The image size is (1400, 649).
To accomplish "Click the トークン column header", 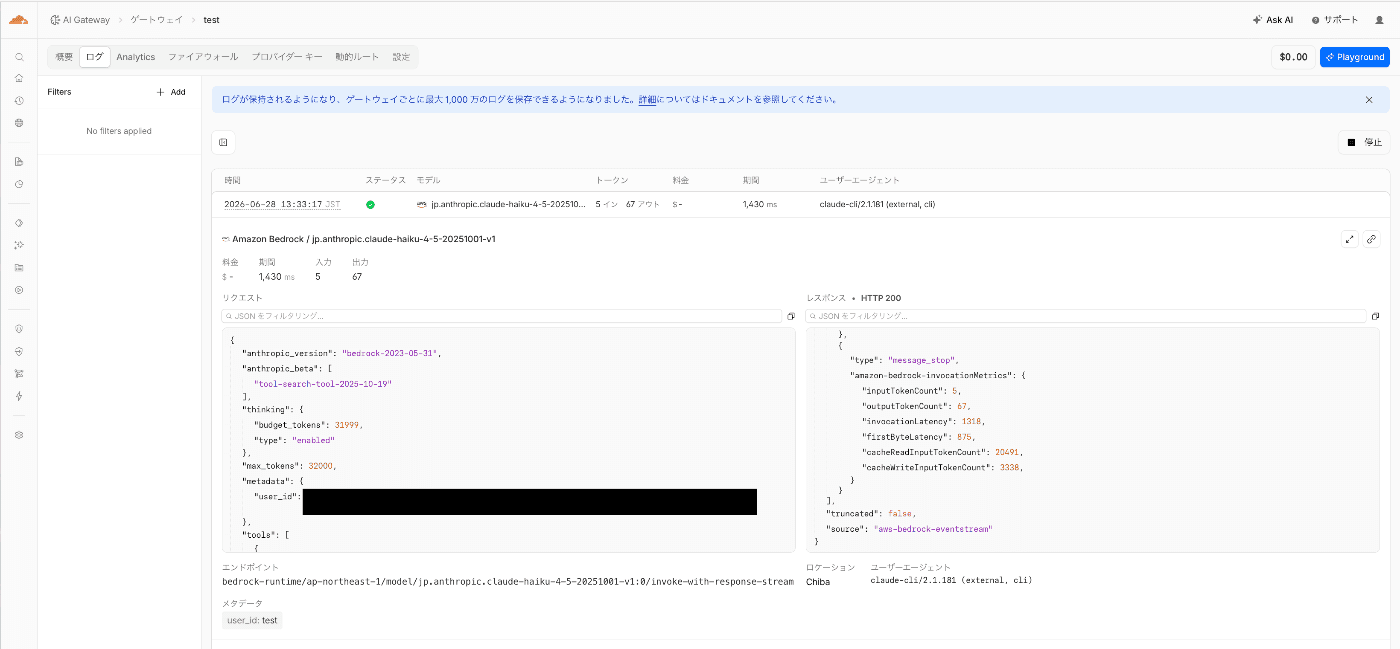I will point(612,180).
